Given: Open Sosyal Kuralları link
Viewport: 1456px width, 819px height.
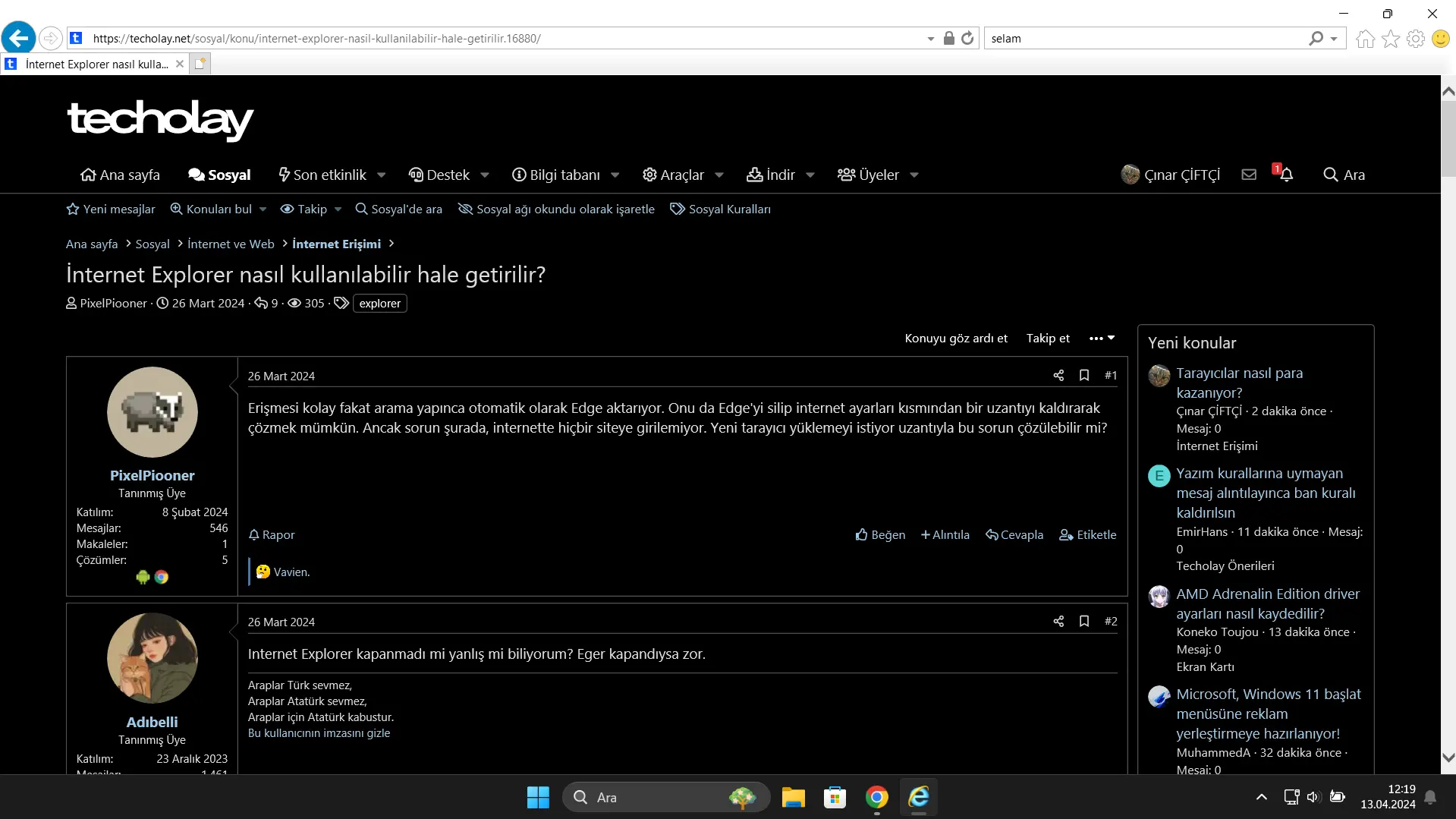Looking at the screenshot, I should [x=720, y=209].
